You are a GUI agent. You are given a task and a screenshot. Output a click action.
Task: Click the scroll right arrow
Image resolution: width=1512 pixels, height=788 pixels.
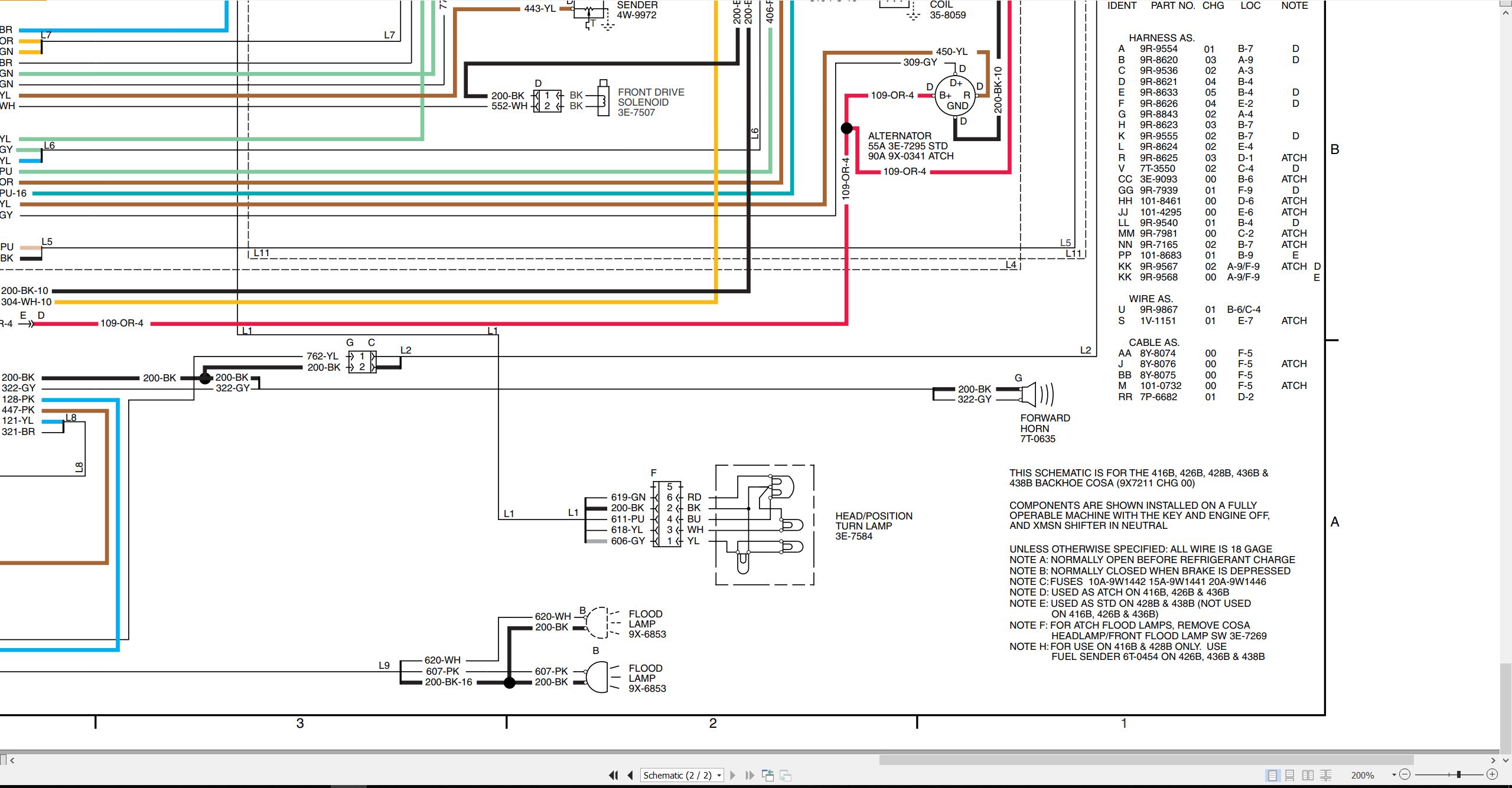pyautogui.click(x=1494, y=760)
